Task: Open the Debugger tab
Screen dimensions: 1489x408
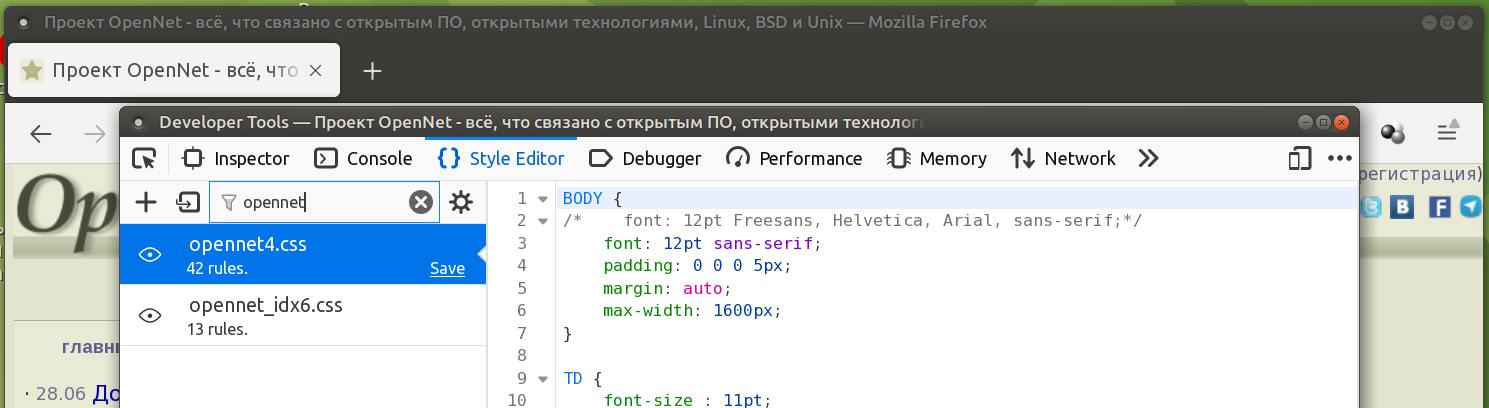Action: pos(646,158)
